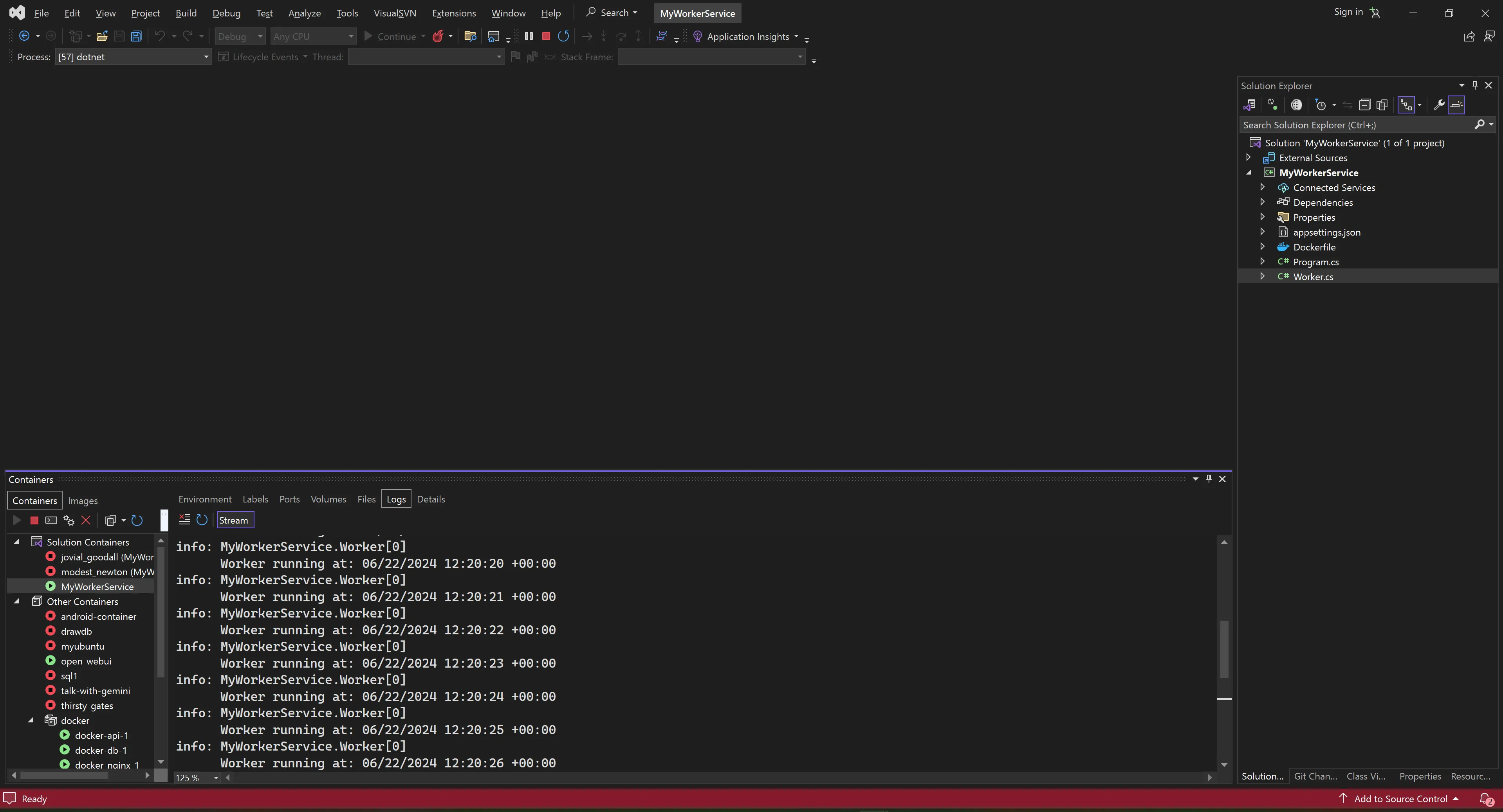Click the Navigate Backward arrow icon
Screen dimensions: 1503x812
click(24, 36)
